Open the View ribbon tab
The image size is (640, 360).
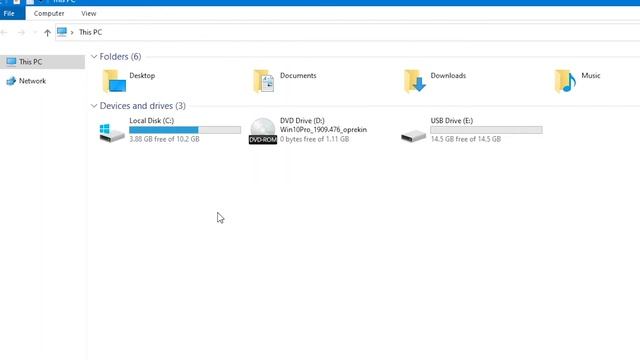coord(89,13)
